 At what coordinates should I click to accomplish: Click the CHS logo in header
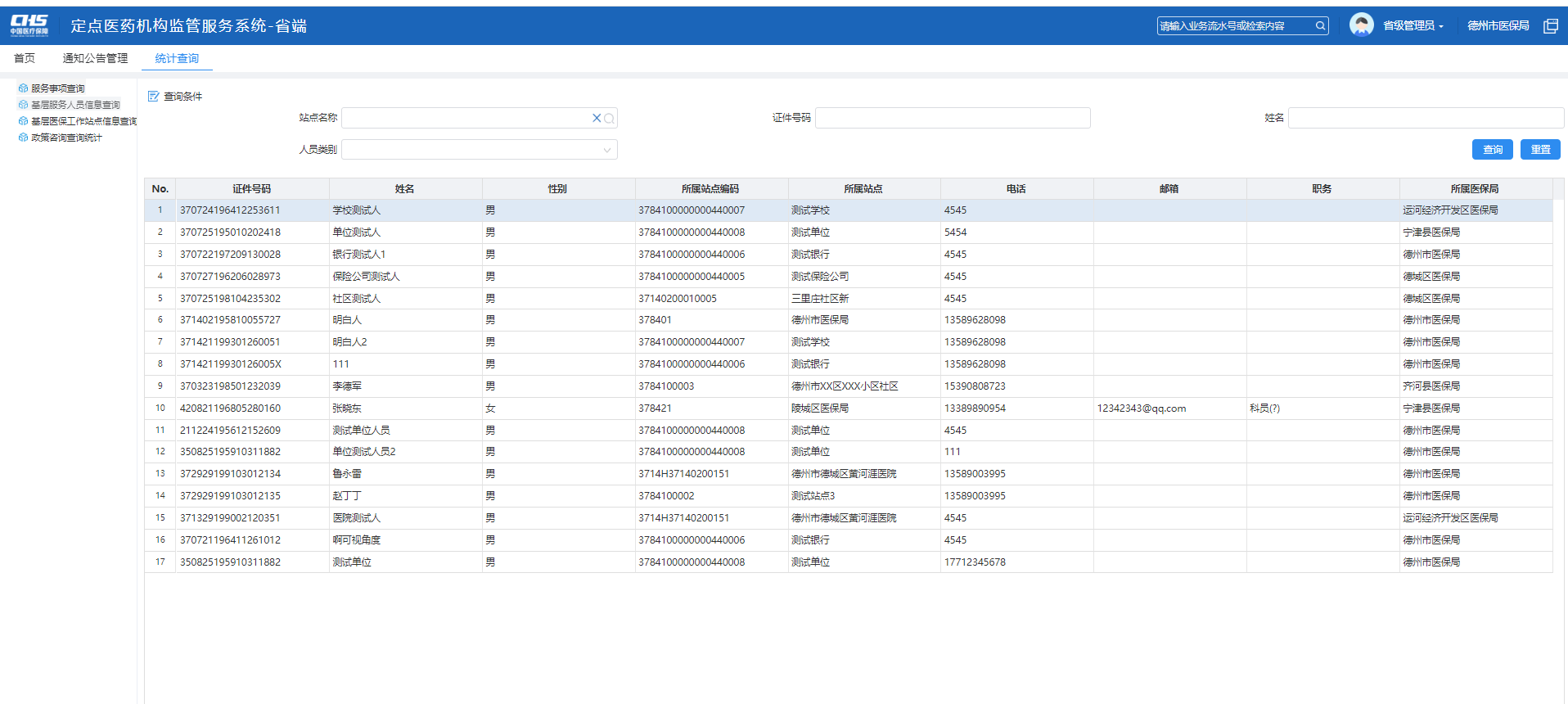click(29, 25)
